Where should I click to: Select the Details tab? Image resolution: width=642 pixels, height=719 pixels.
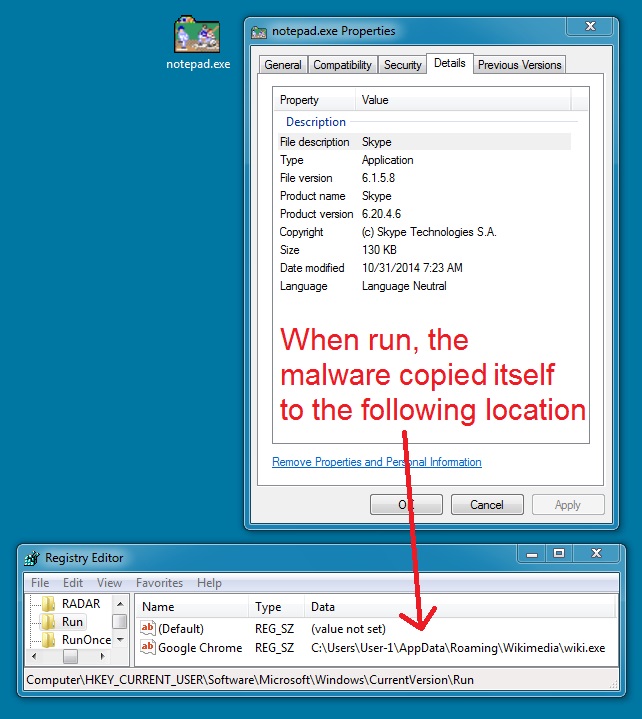(449, 63)
